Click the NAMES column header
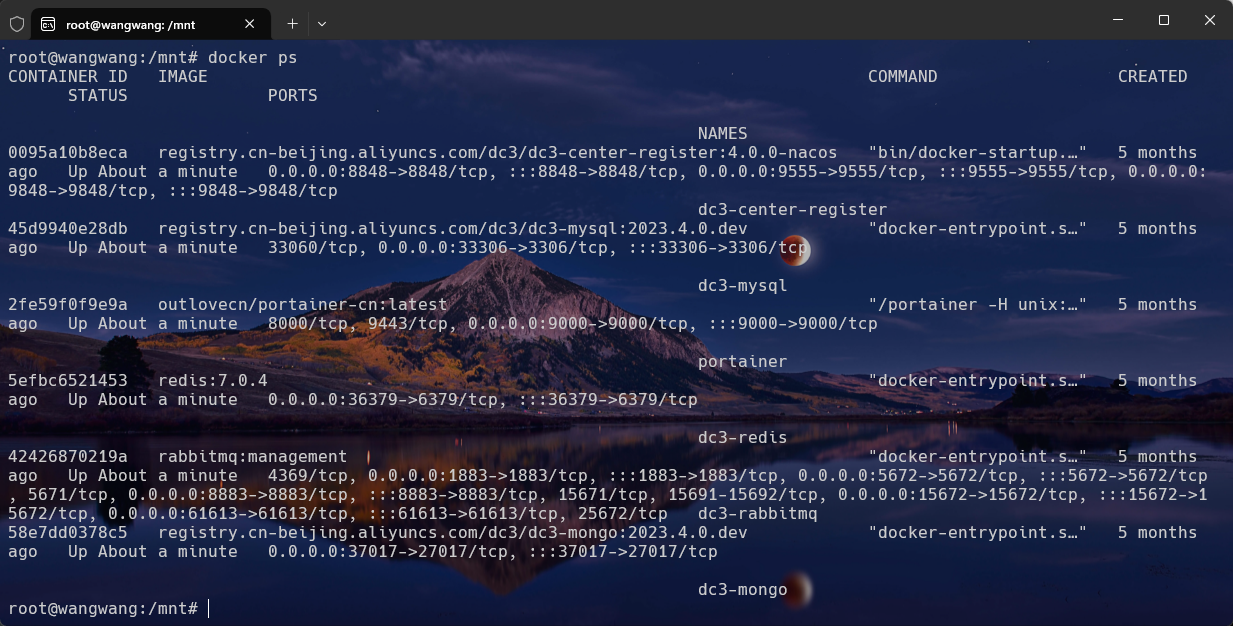 coord(722,134)
